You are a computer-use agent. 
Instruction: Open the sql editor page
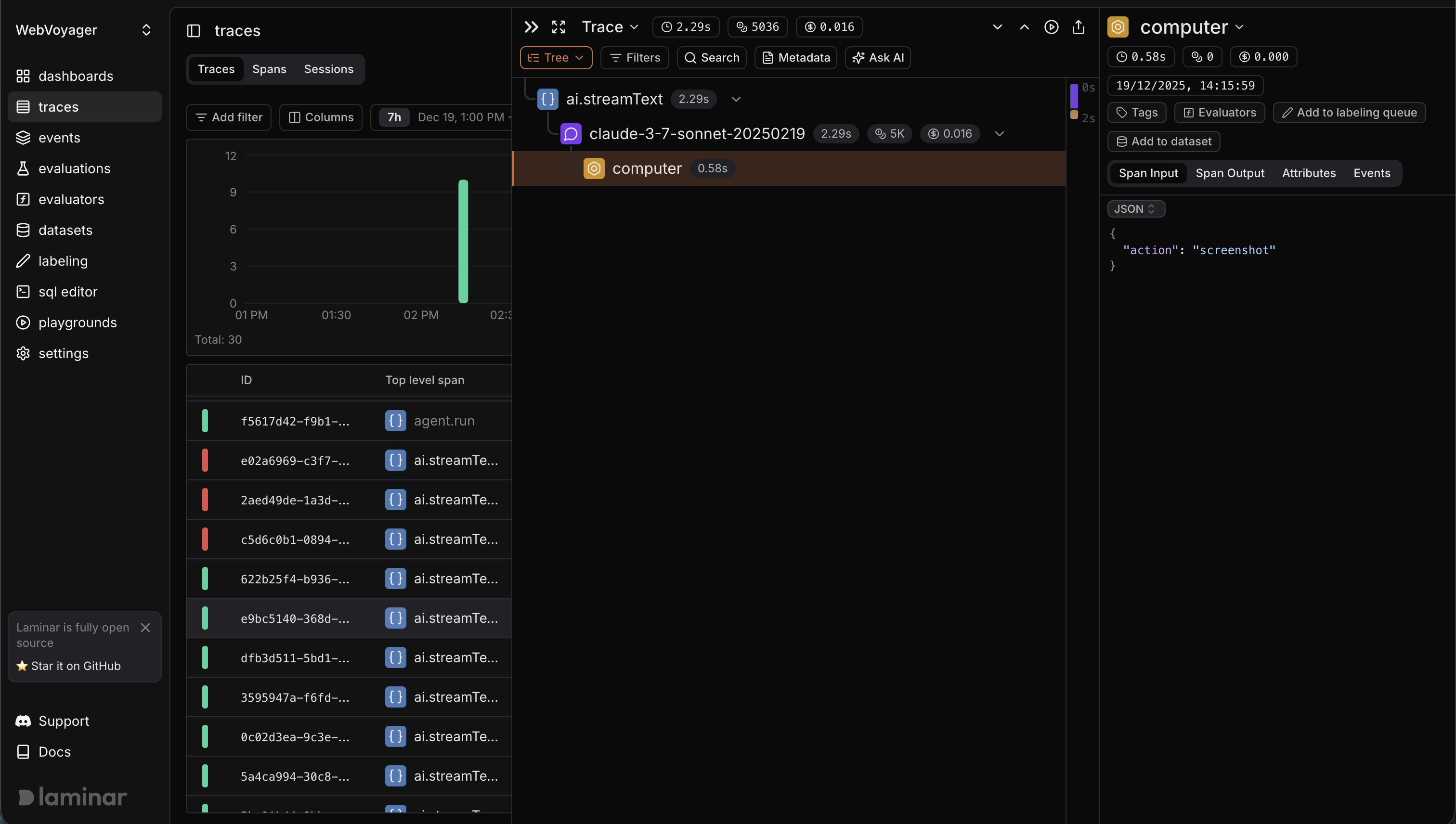(x=67, y=292)
